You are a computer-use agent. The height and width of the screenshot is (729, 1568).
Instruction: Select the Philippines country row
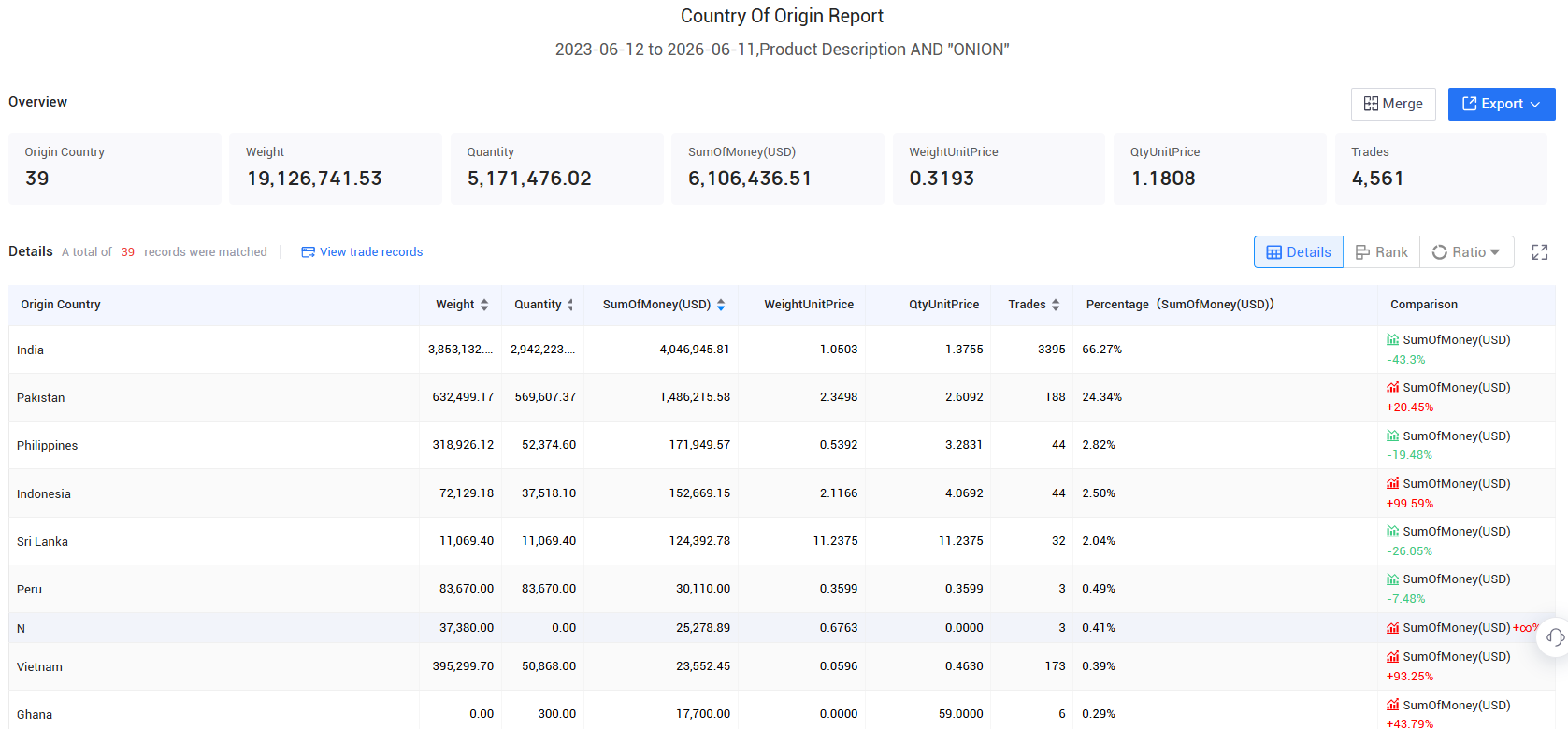(x=782, y=445)
